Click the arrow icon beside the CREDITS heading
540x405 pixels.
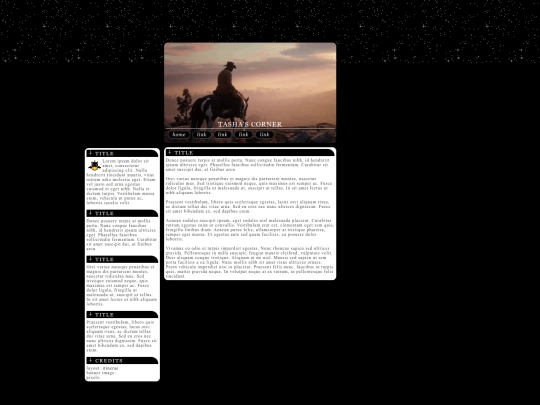click(x=91, y=360)
